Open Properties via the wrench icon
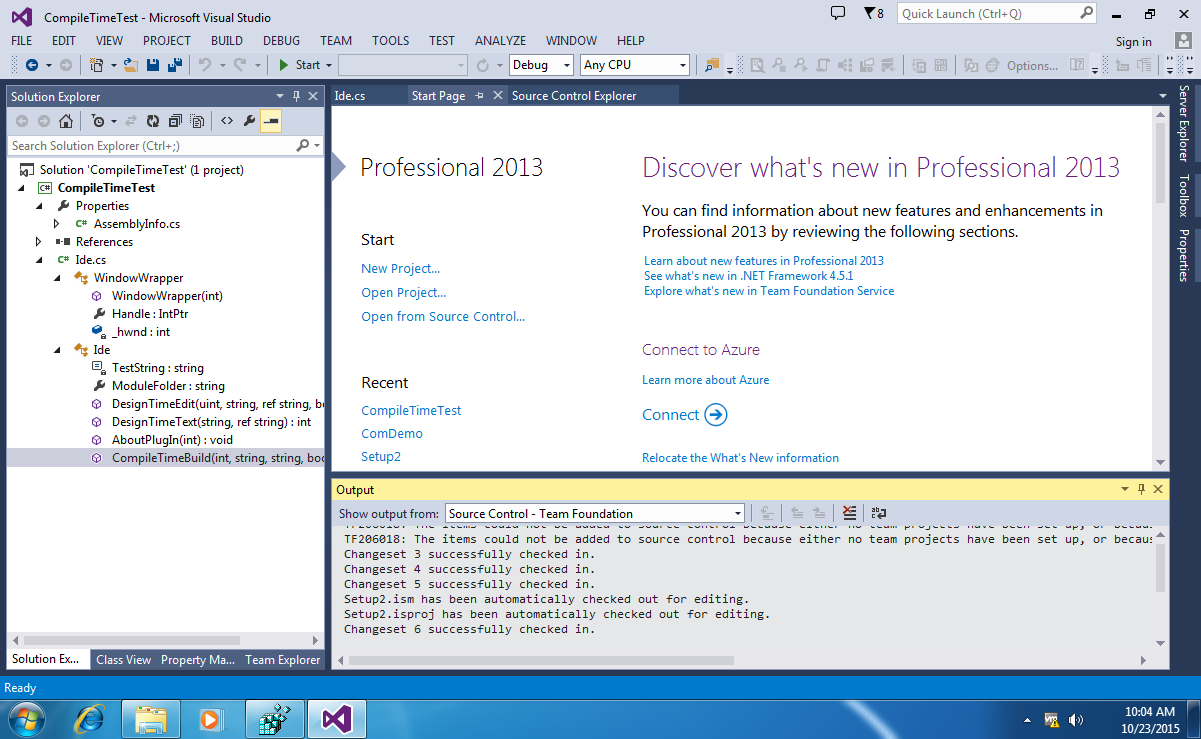The width and height of the screenshot is (1201, 739). (x=249, y=121)
